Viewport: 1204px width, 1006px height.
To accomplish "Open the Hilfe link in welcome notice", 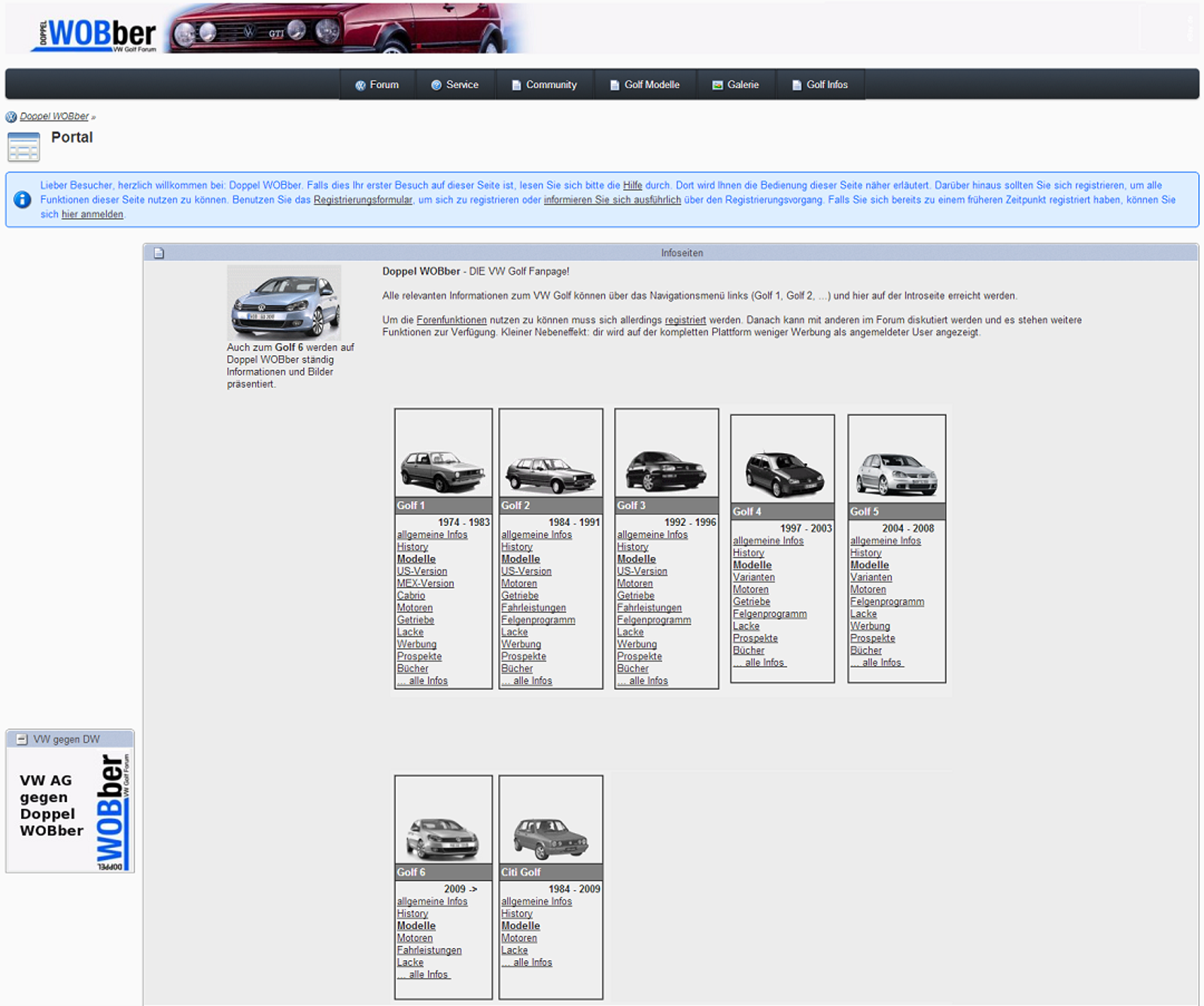I will [x=633, y=185].
